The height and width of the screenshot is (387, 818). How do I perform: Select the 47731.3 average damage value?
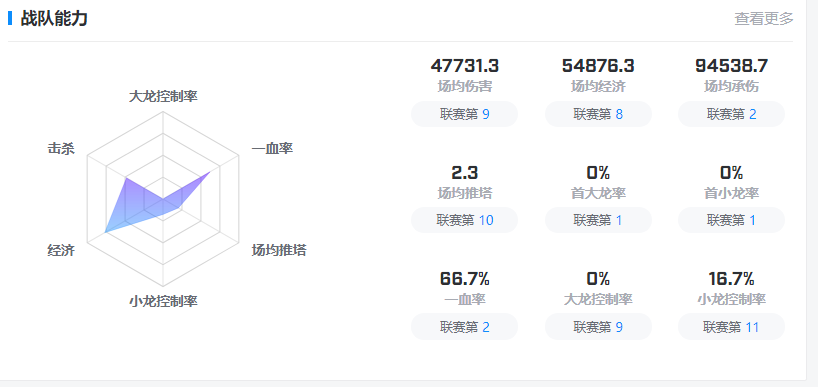[464, 66]
